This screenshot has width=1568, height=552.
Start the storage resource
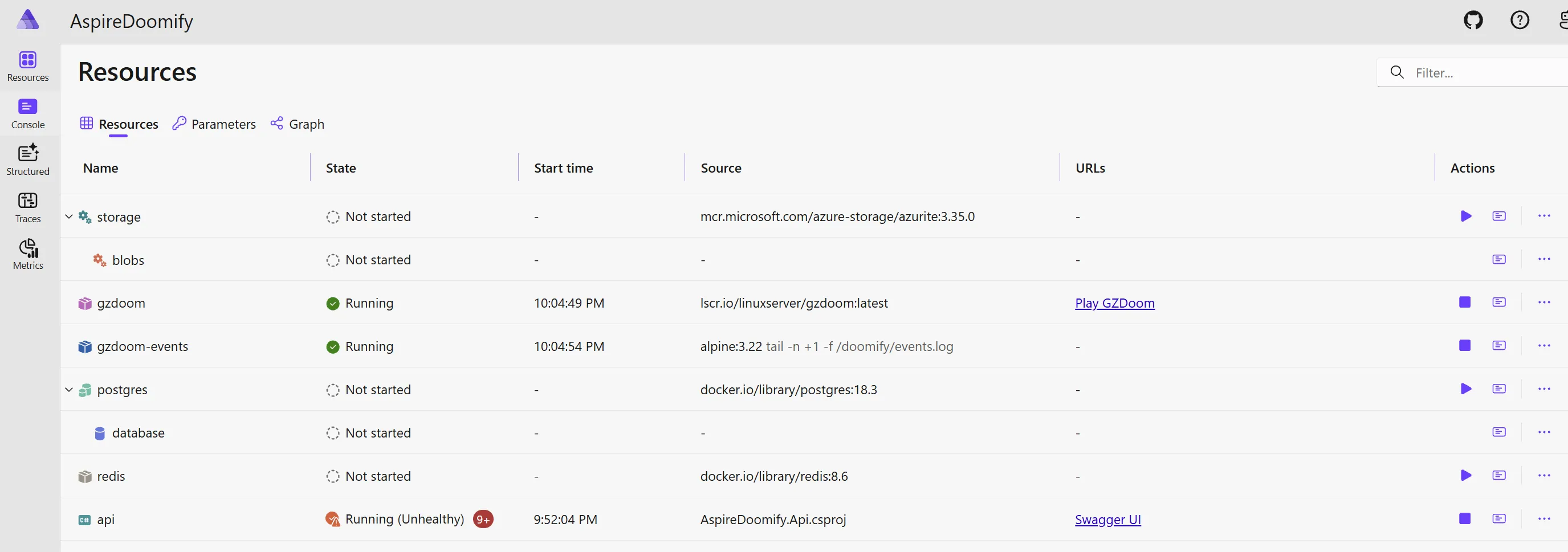1466,216
